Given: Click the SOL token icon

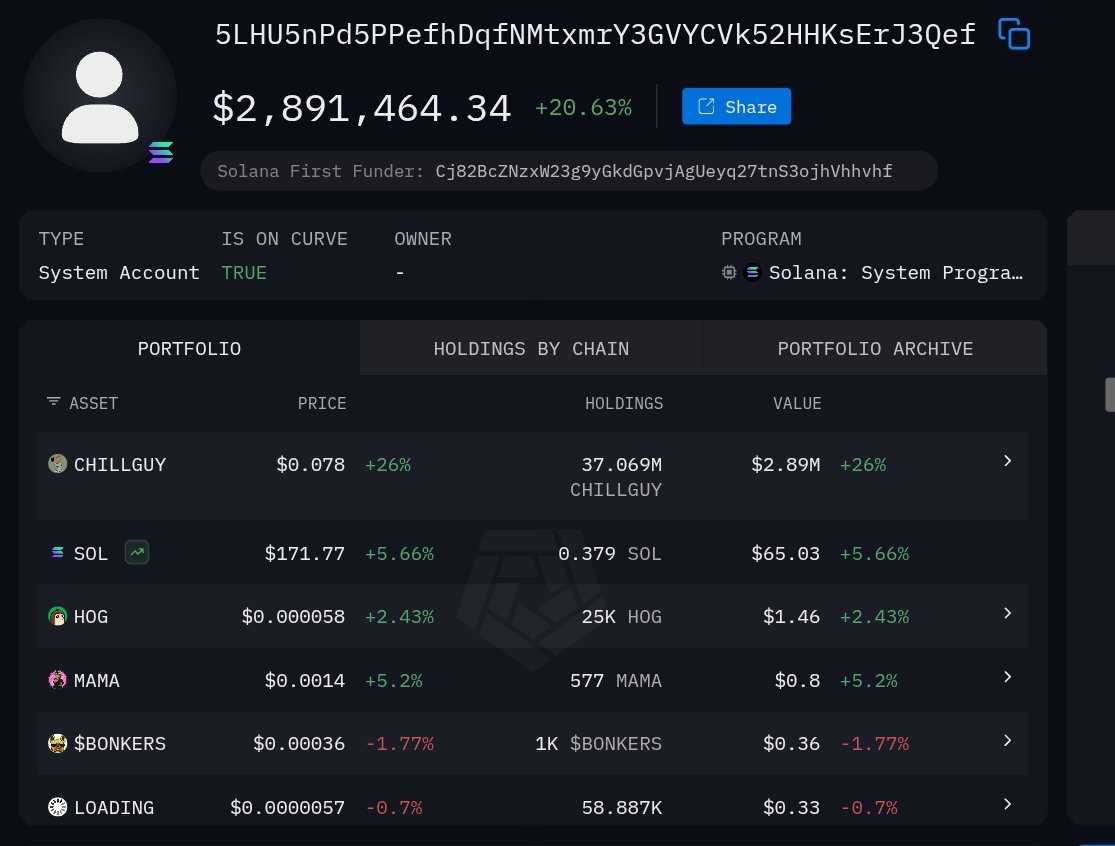Looking at the screenshot, I should 58,552.
